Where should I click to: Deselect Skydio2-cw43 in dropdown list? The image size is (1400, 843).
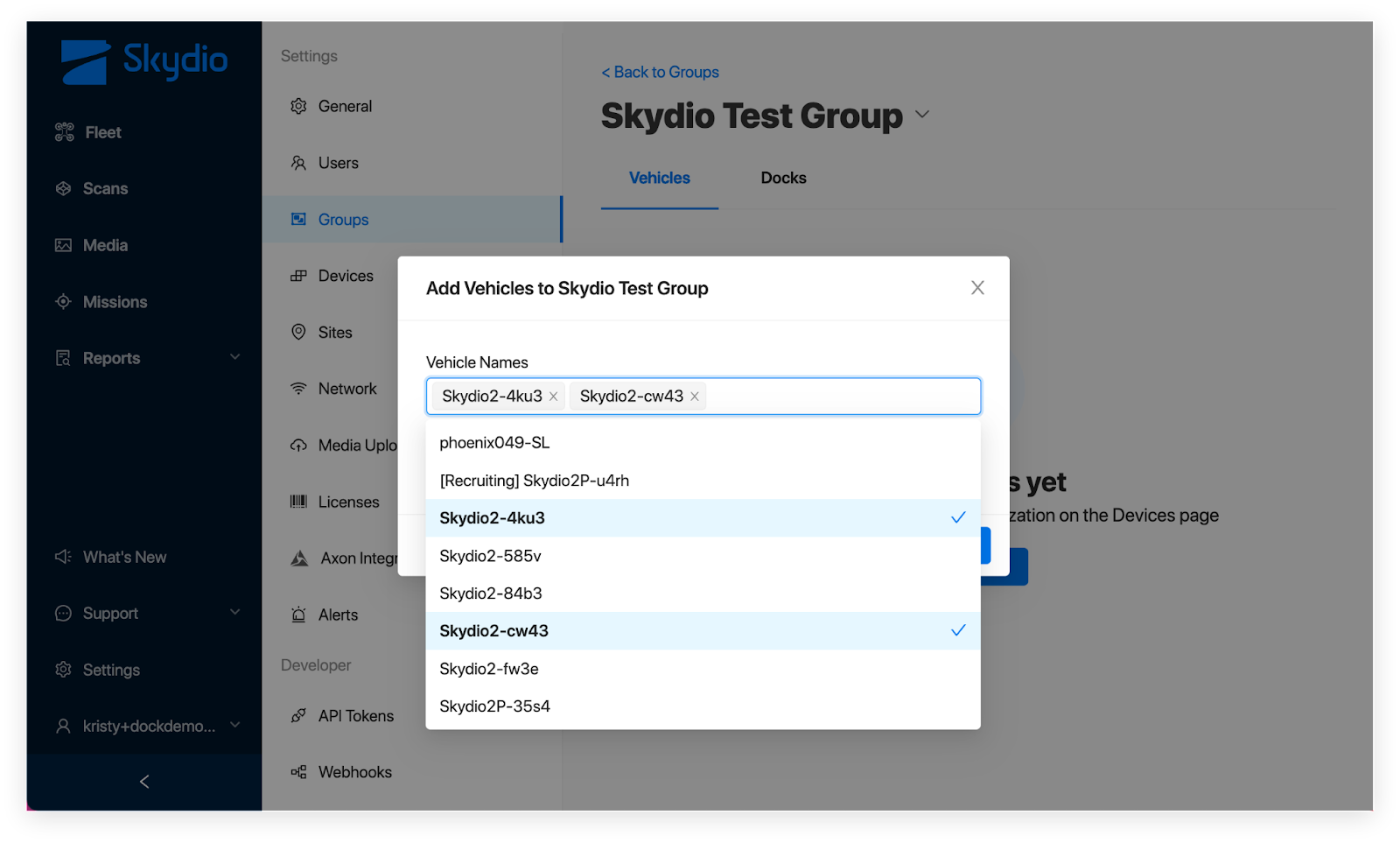tap(703, 631)
